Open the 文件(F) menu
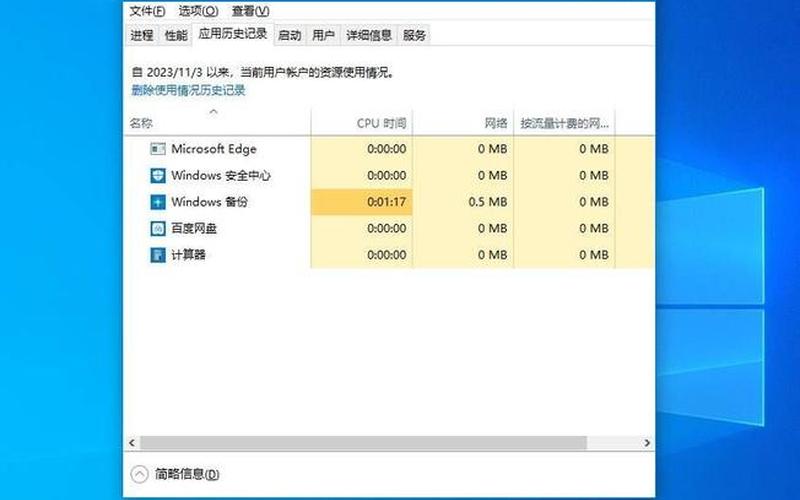The image size is (800, 500). tap(147, 11)
